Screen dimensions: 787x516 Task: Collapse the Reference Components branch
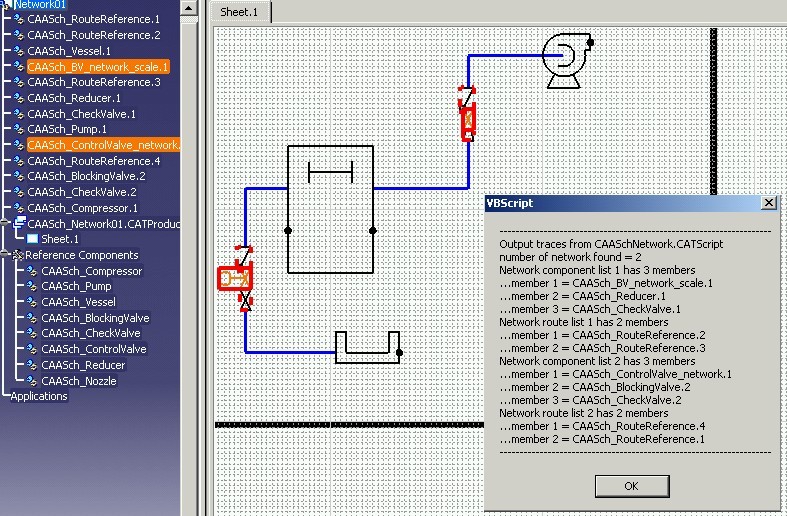[x=6, y=255]
